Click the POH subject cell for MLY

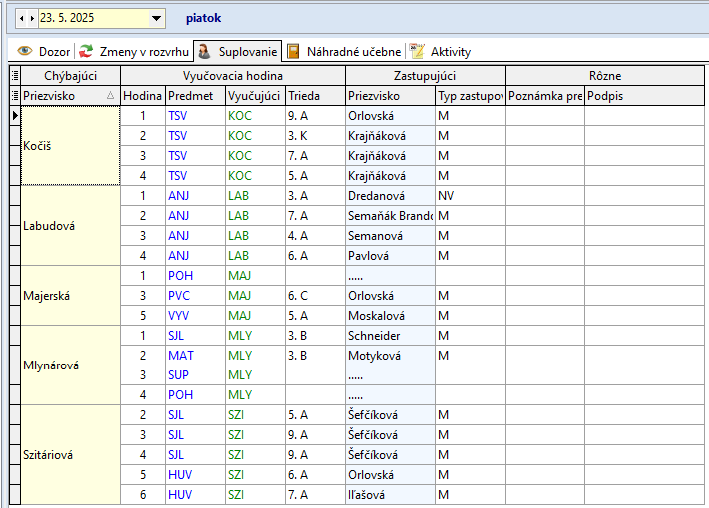pyautogui.click(x=195, y=394)
